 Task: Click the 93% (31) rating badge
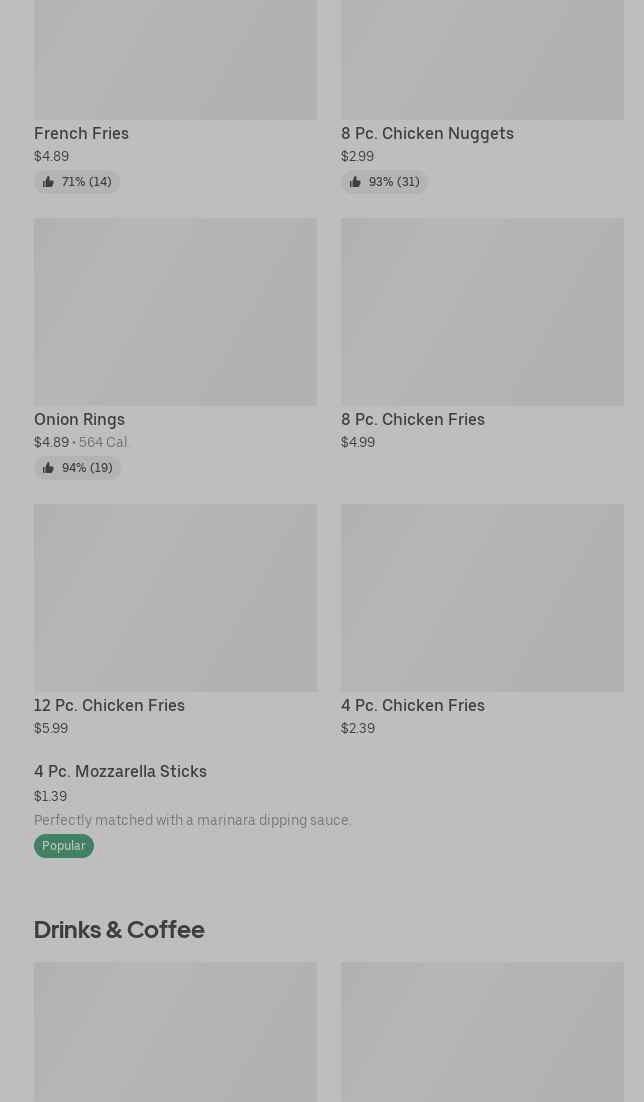click(394, 182)
